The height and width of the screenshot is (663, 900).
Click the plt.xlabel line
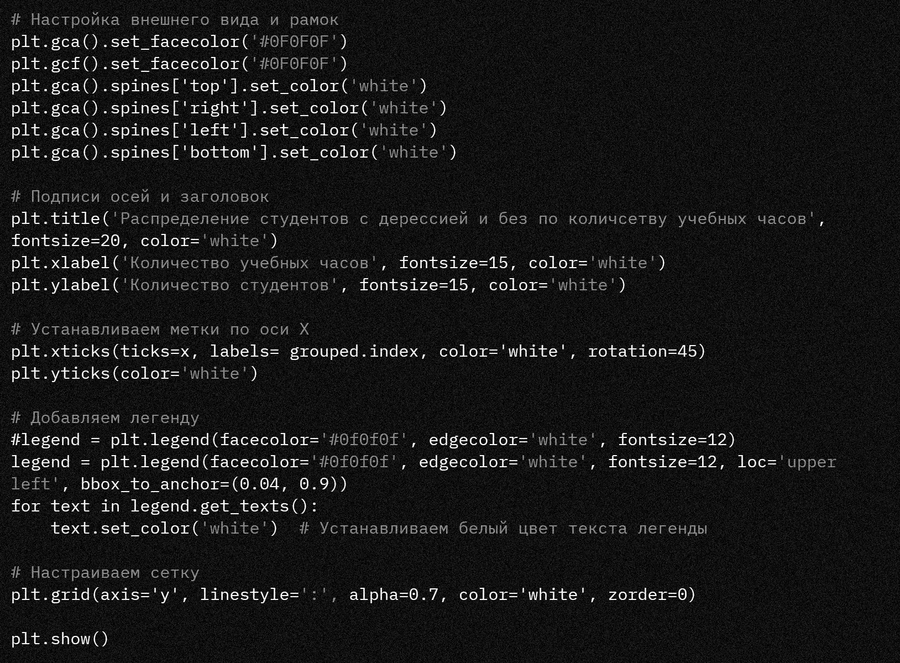tap(338, 263)
